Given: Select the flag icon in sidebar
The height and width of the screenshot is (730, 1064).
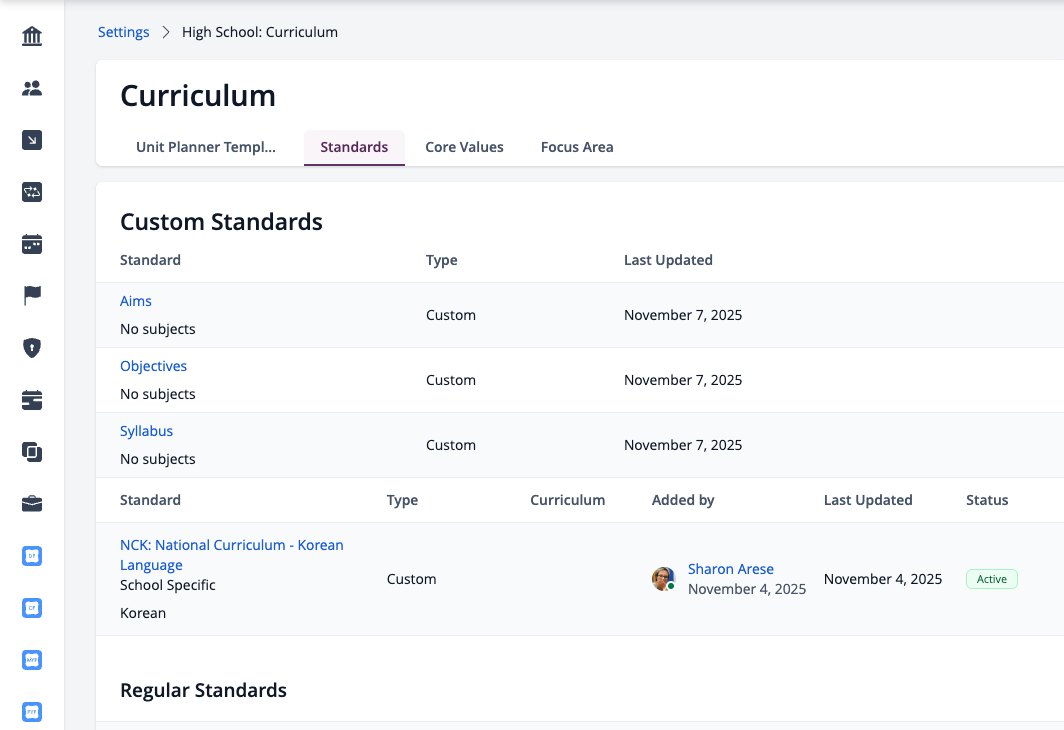Looking at the screenshot, I should (x=32, y=296).
